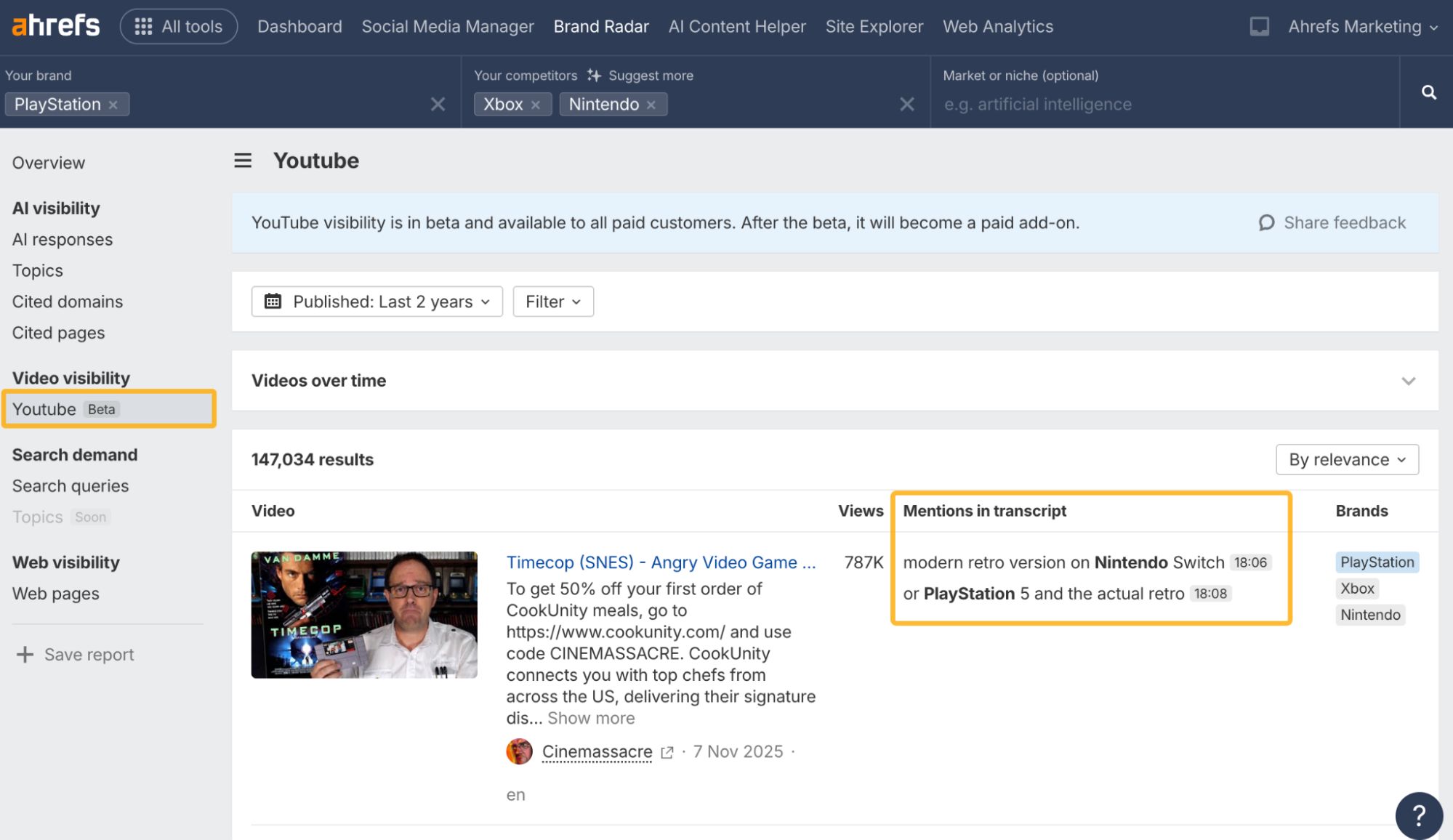Remove the Xbox competitor tag
This screenshot has height=840, width=1453.
click(x=536, y=105)
